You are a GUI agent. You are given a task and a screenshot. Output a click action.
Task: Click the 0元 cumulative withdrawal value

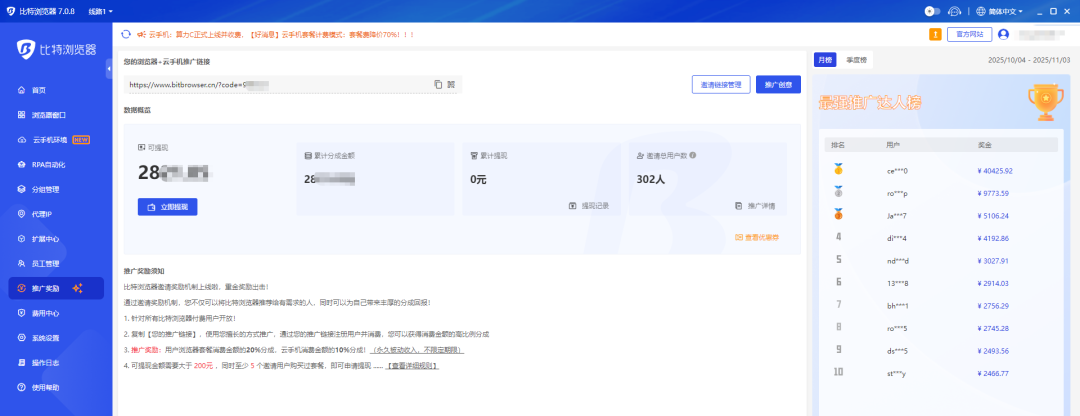tap(479, 179)
